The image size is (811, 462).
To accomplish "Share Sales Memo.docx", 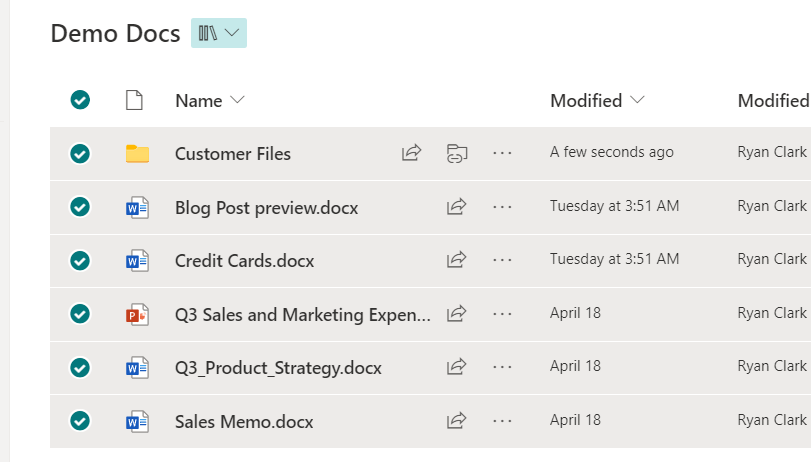I will pos(457,420).
